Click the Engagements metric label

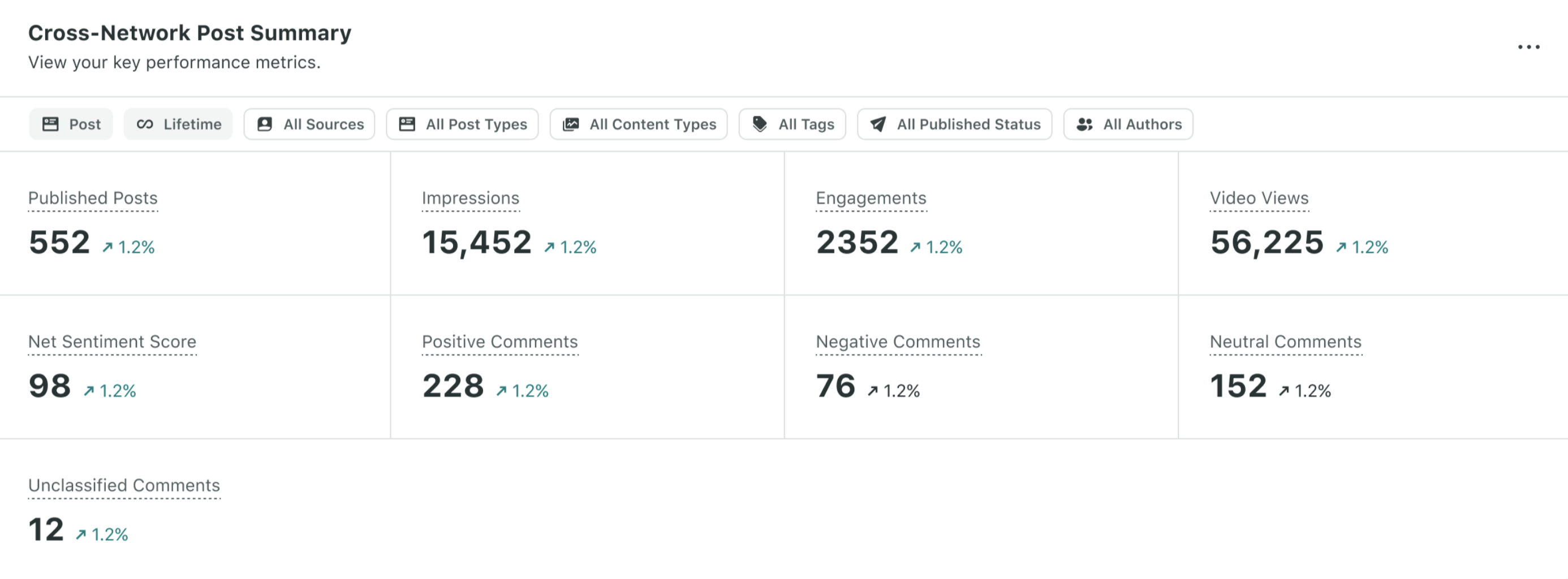coord(871,198)
